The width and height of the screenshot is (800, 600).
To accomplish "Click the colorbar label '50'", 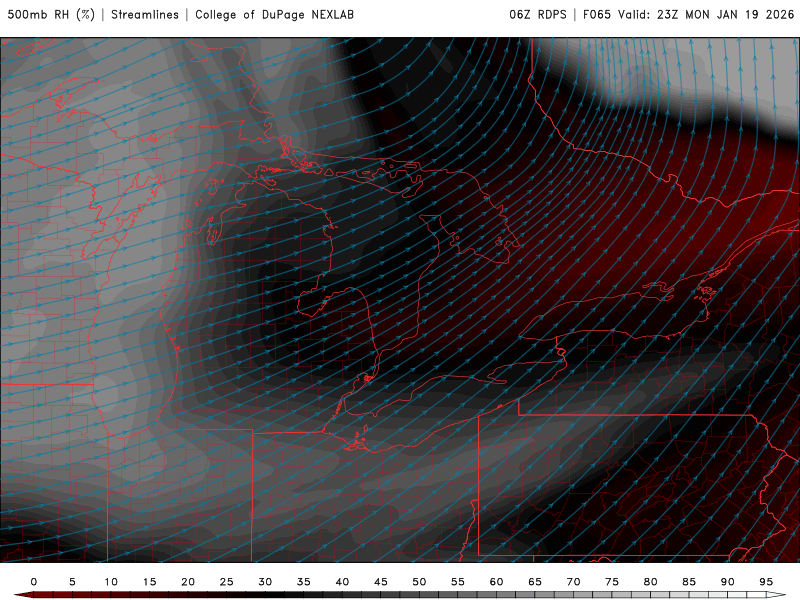I will click(419, 582).
